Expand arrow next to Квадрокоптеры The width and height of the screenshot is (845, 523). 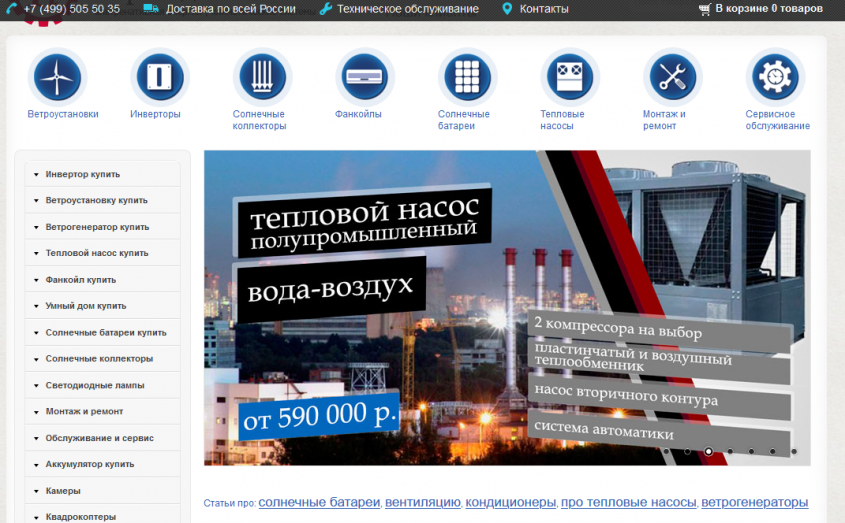point(36,518)
